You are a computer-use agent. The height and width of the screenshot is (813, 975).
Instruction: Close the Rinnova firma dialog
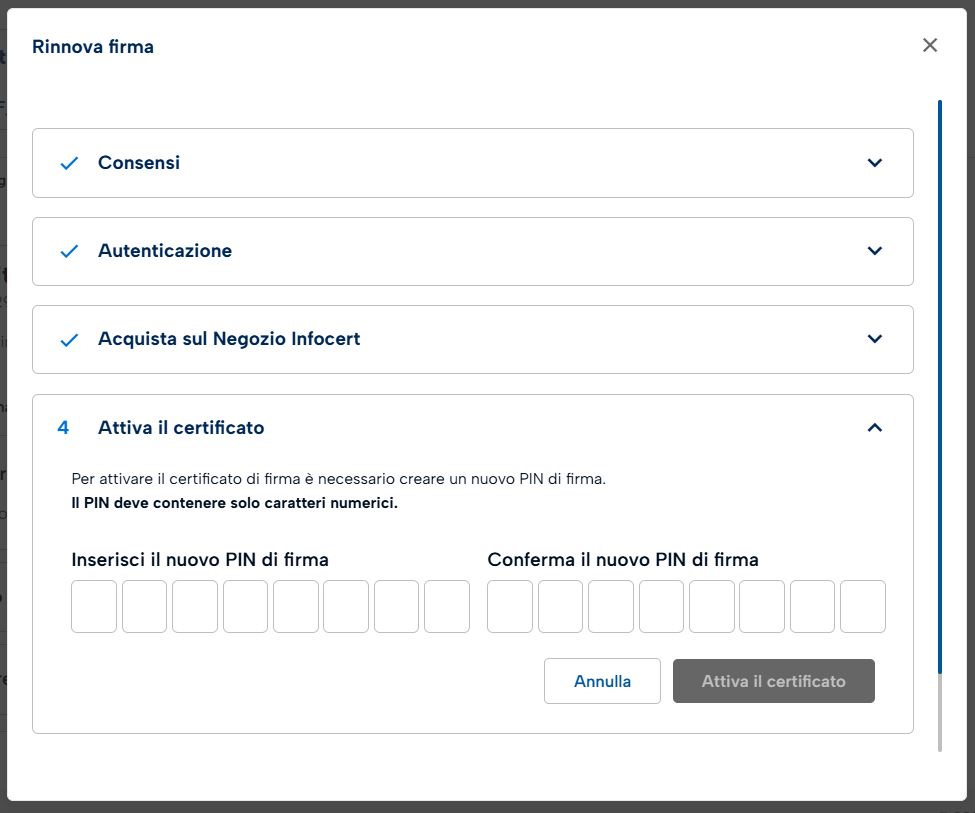click(x=930, y=45)
